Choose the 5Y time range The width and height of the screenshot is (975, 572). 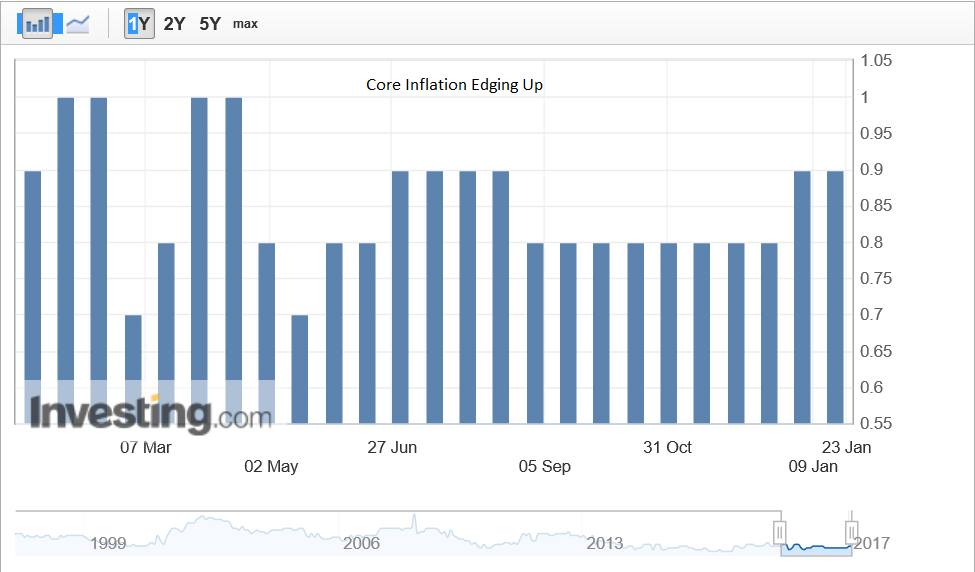click(210, 23)
